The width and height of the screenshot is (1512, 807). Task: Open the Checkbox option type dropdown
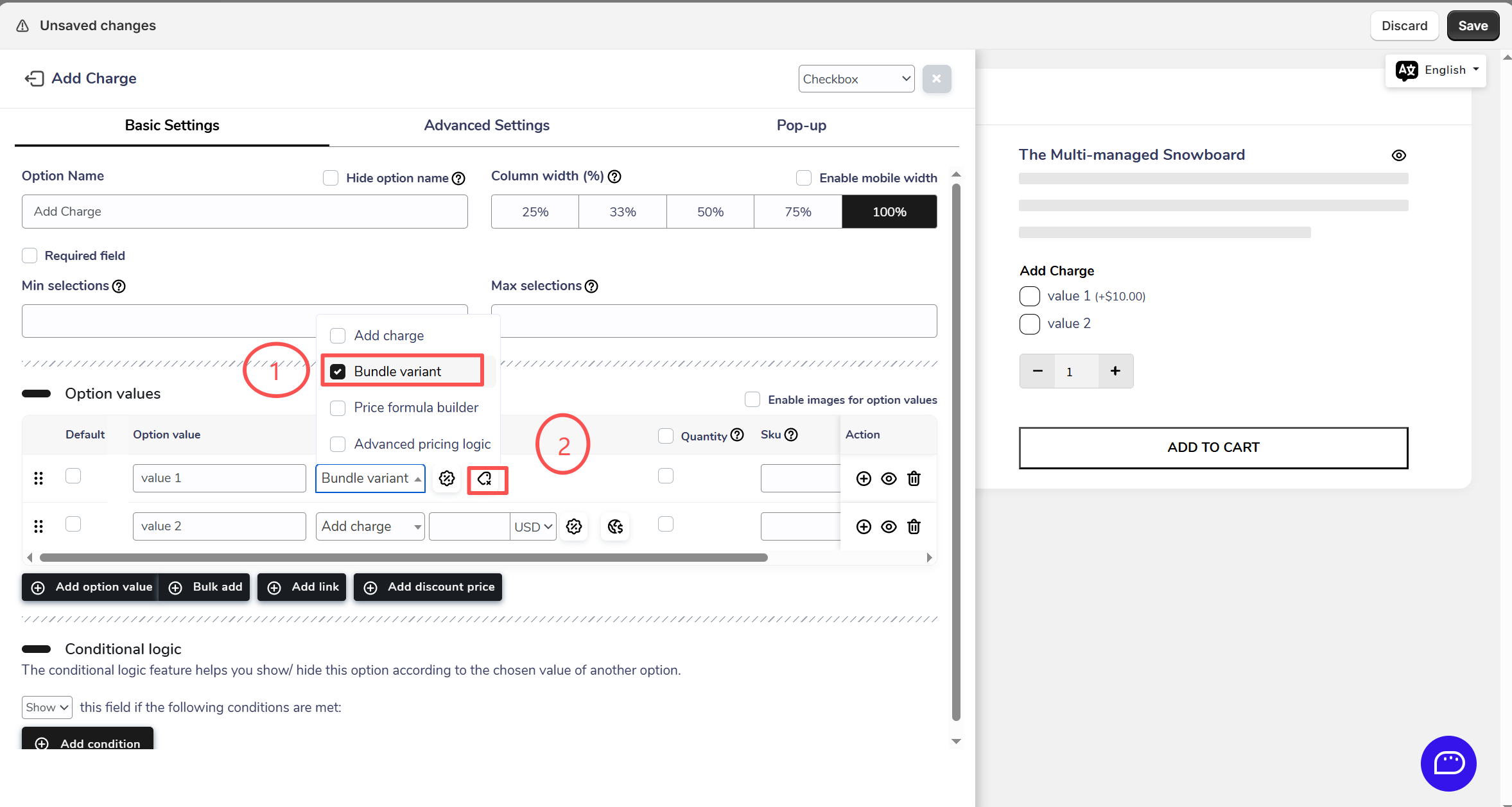tap(856, 79)
